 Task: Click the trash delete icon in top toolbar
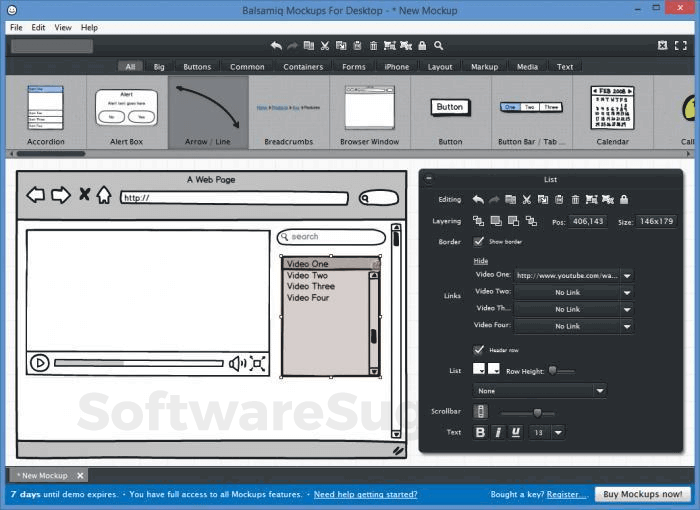(x=373, y=46)
